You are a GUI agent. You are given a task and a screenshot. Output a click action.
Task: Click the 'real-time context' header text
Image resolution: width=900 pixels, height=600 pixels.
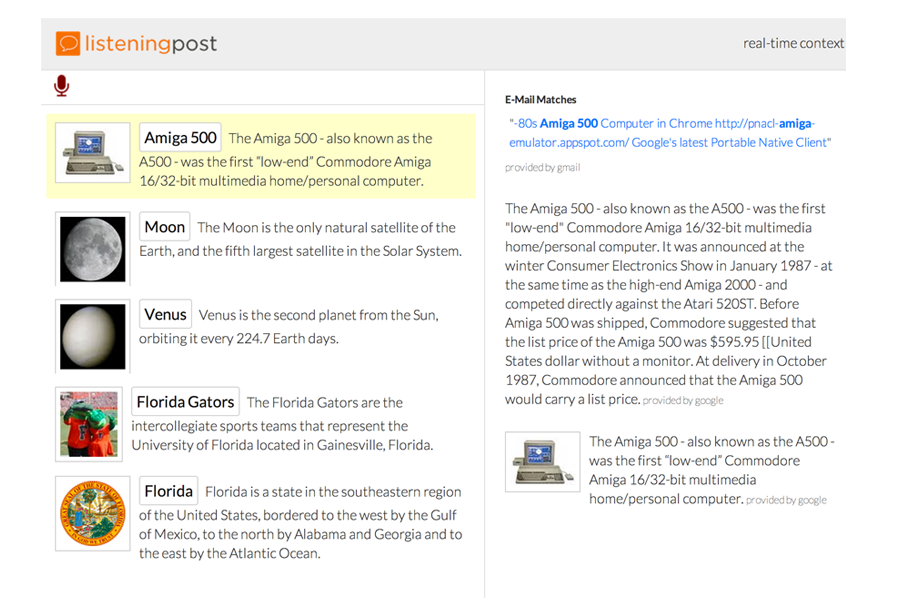coord(793,43)
